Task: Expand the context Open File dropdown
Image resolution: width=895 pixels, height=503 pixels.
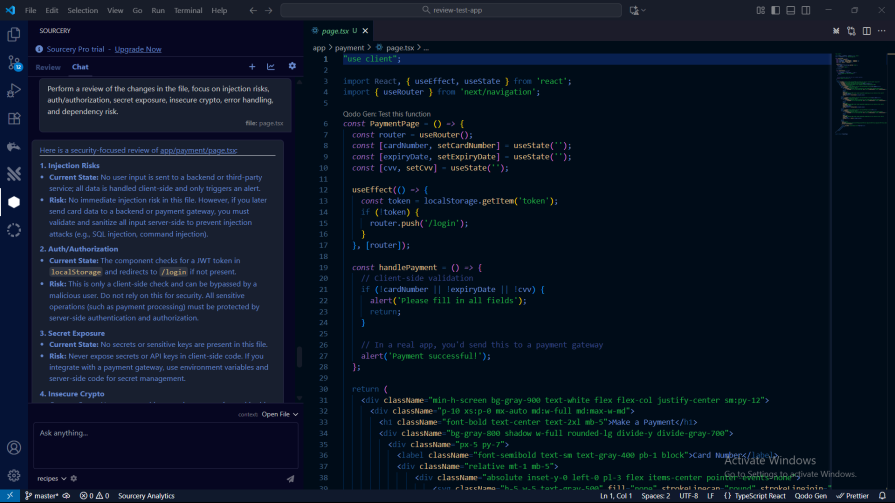Action: tap(279, 414)
